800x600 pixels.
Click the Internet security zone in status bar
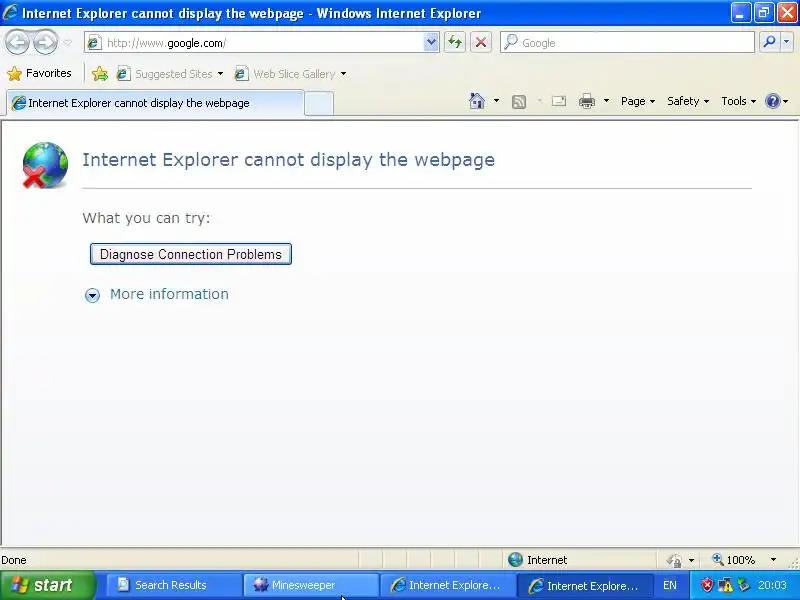538,560
